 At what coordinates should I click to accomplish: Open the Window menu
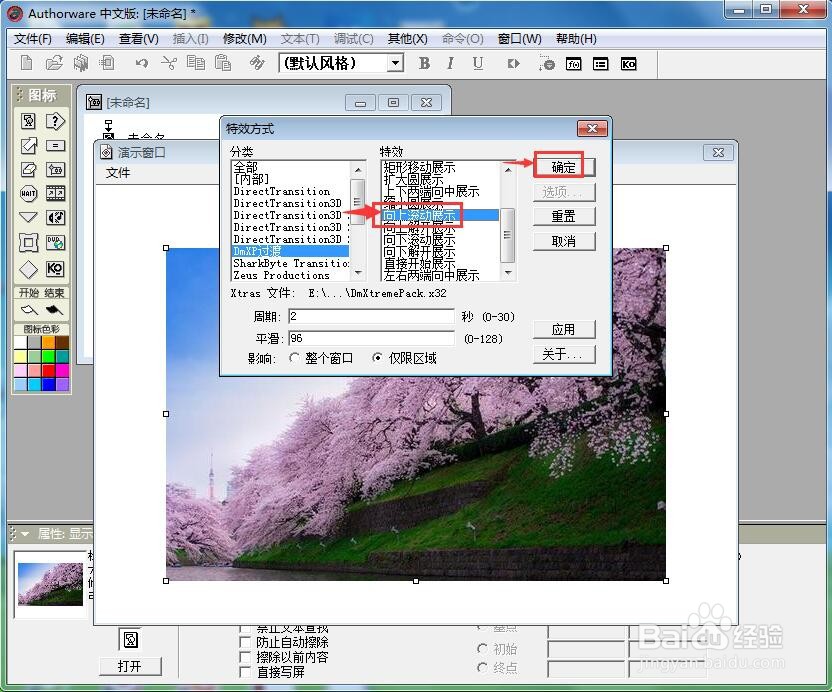519,39
